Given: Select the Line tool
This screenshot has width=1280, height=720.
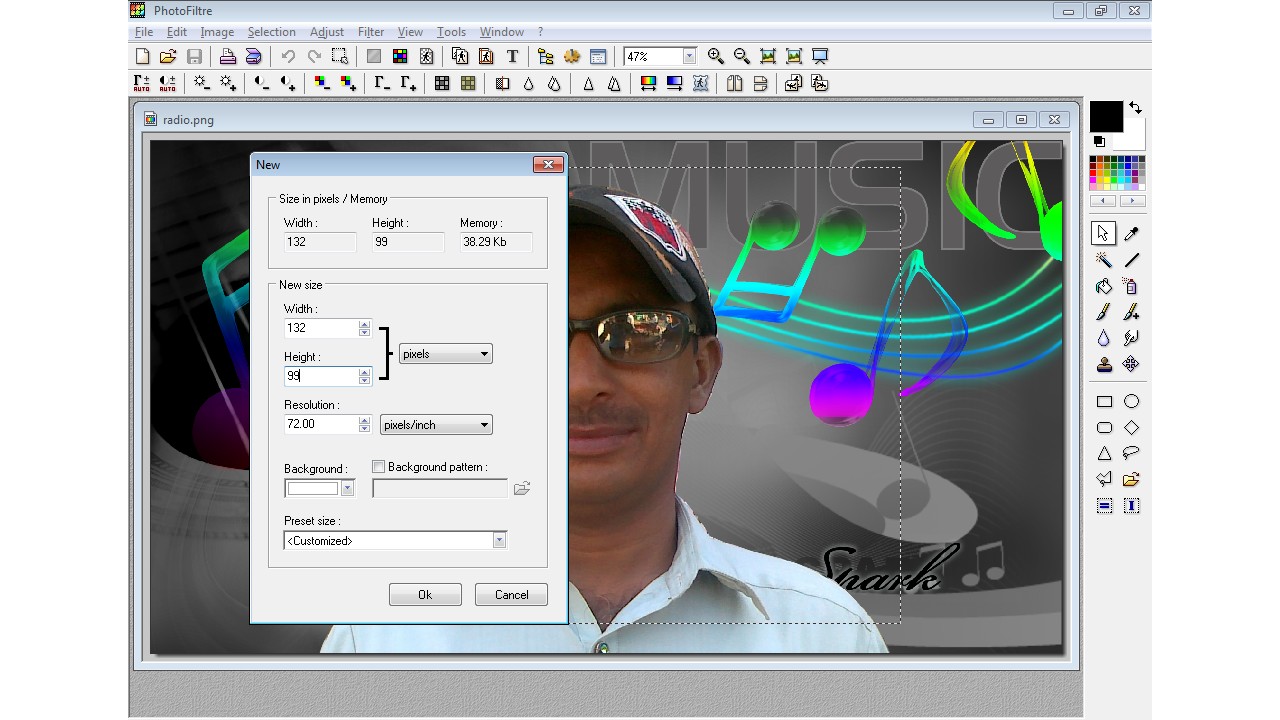Looking at the screenshot, I should tap(1131, 260).
